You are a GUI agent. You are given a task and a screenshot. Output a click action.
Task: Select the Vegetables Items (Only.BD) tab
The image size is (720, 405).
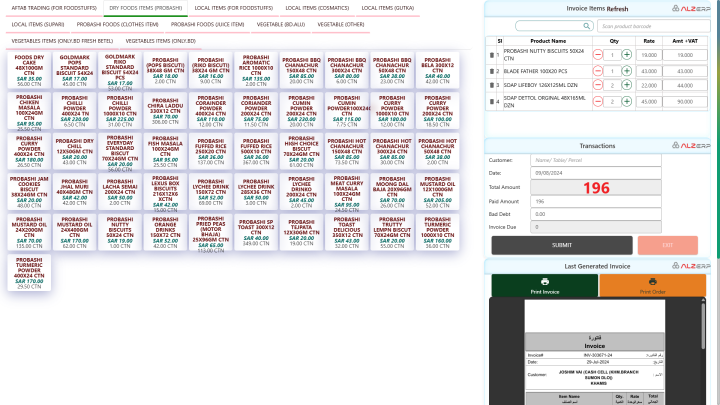point(161,40)
